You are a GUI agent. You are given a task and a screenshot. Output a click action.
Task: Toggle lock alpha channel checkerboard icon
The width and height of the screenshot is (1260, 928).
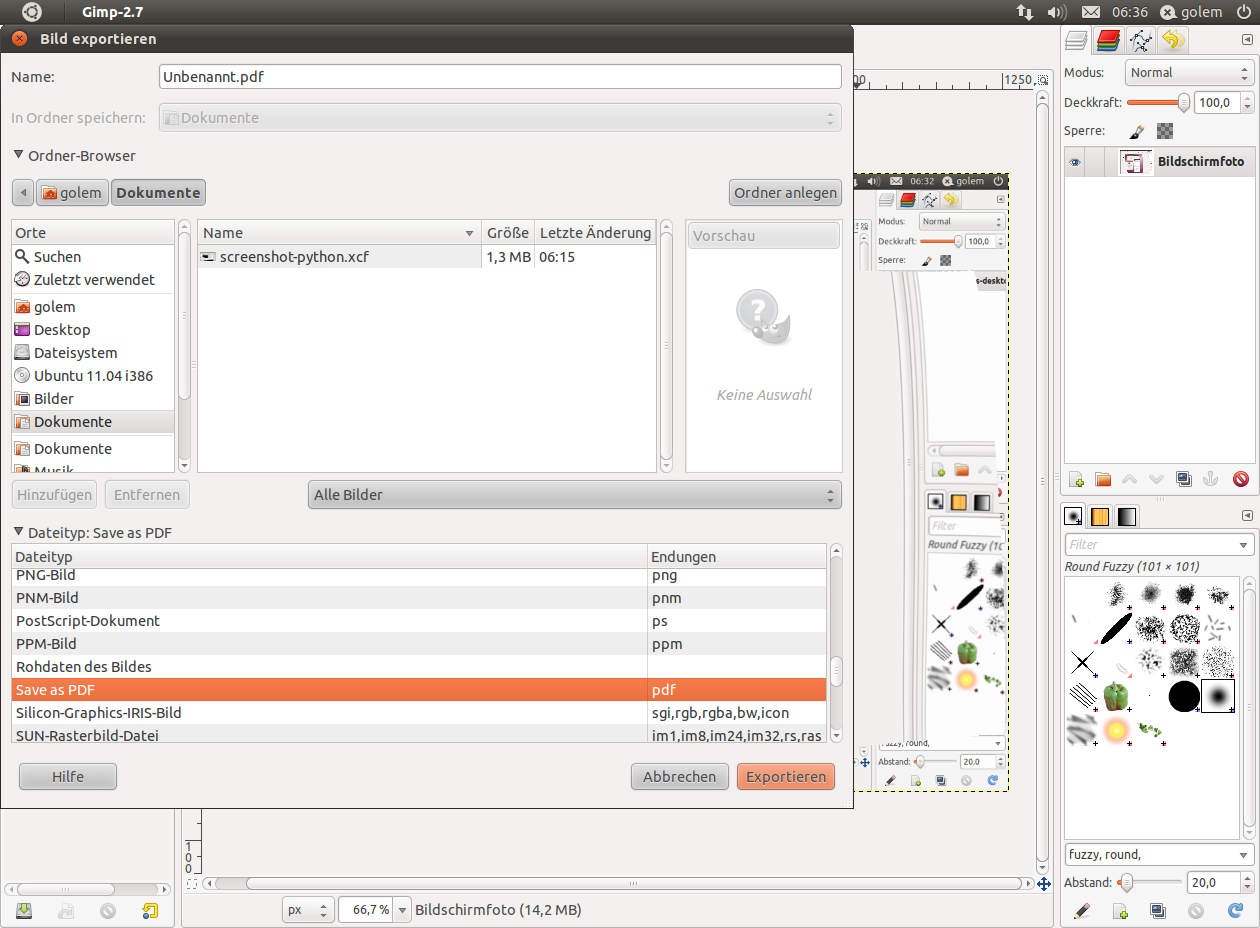[1165, 131]
